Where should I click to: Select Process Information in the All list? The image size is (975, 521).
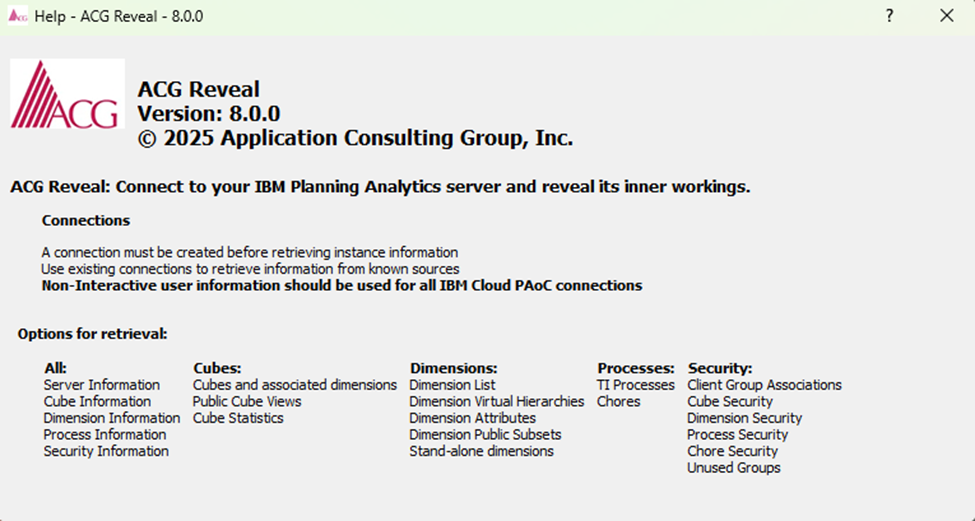coord(105,435)
